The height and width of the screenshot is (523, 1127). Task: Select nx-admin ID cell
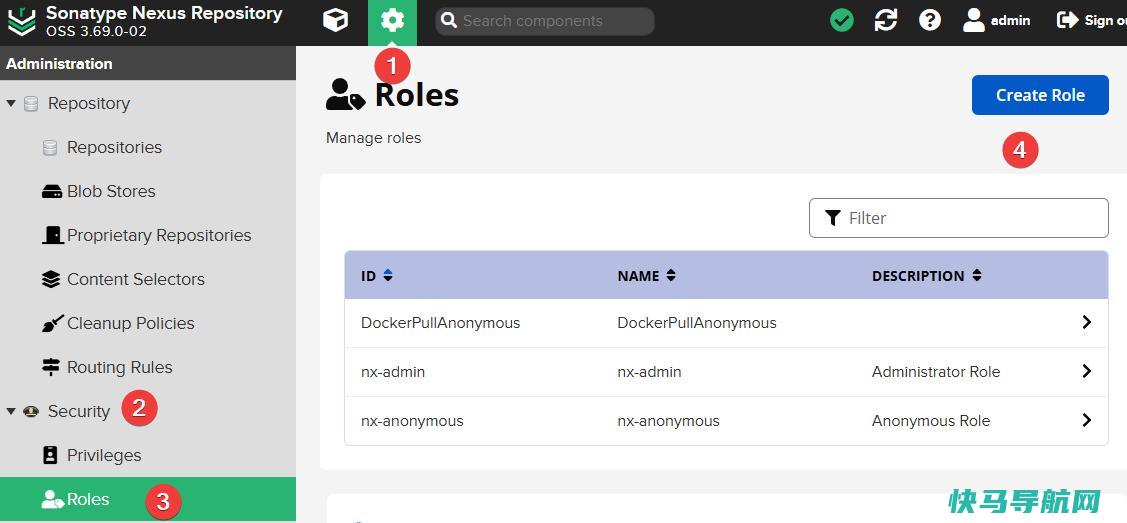pos(392,372)
